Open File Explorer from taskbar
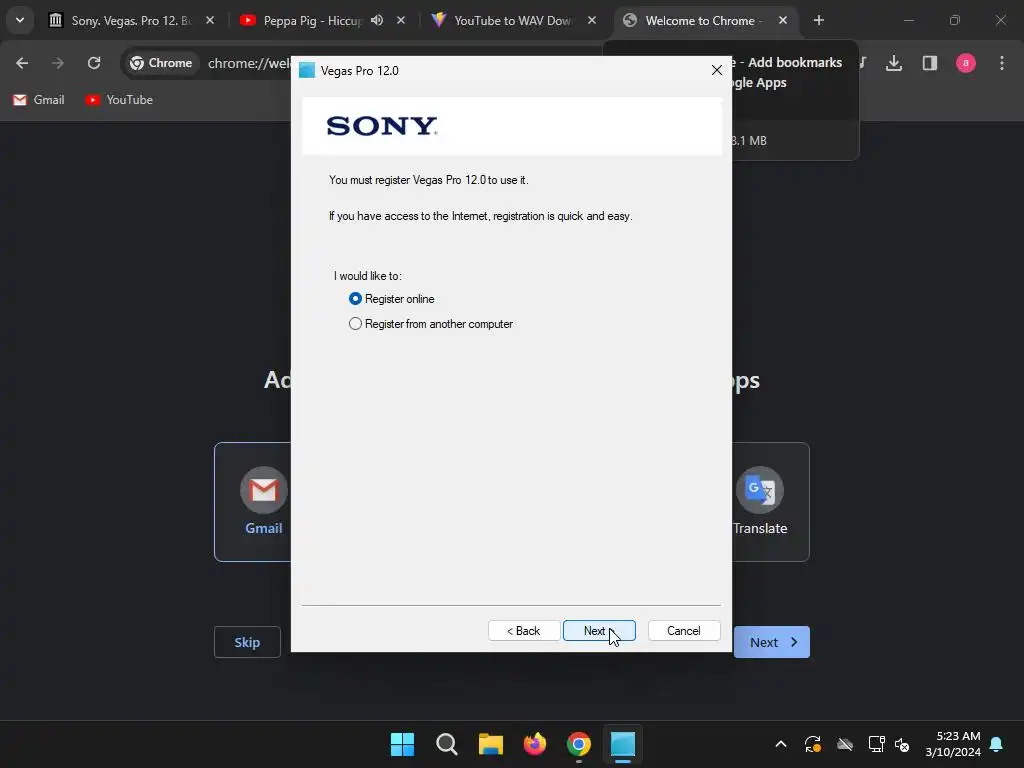 (490, 744)
